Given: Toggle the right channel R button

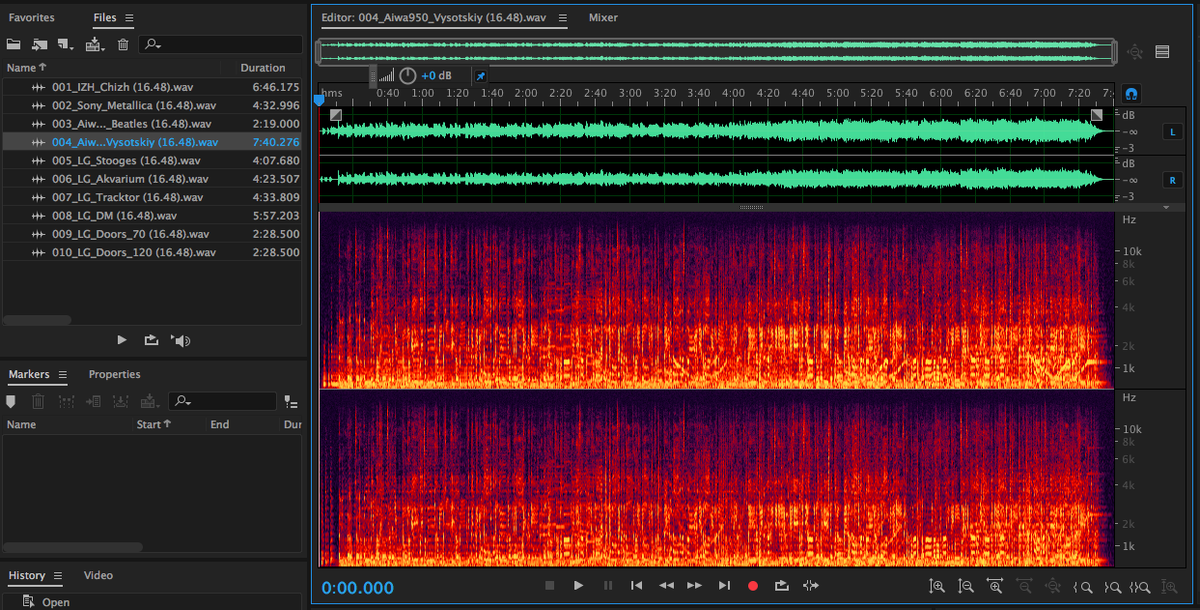Looking at the screenshot, I should click(1172, 180).
